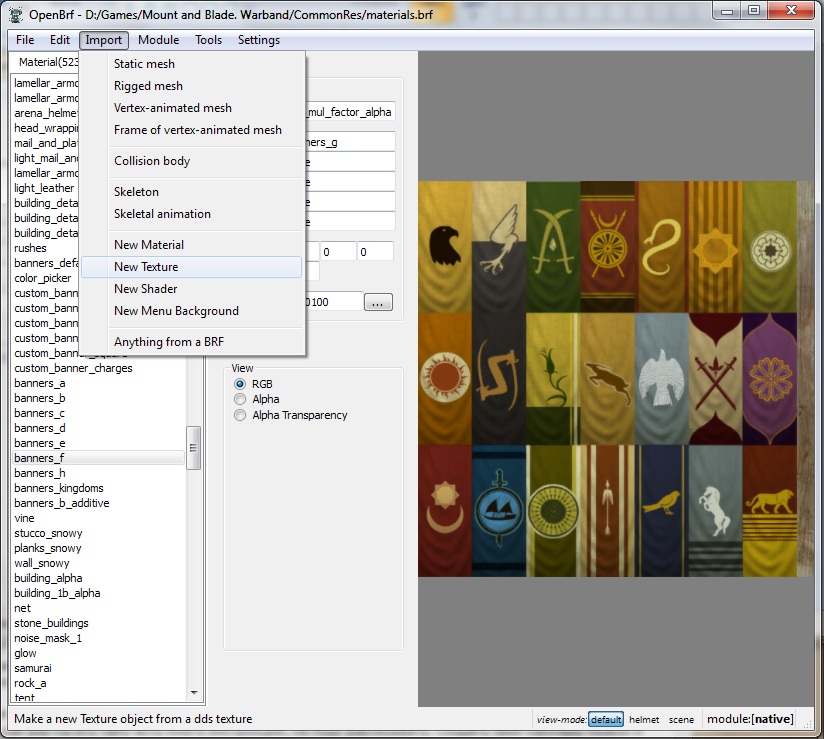Click the material list scrollbar thumb
This screenshot has width=824, height=739.
pyautogui.click(x=193, y=448)
